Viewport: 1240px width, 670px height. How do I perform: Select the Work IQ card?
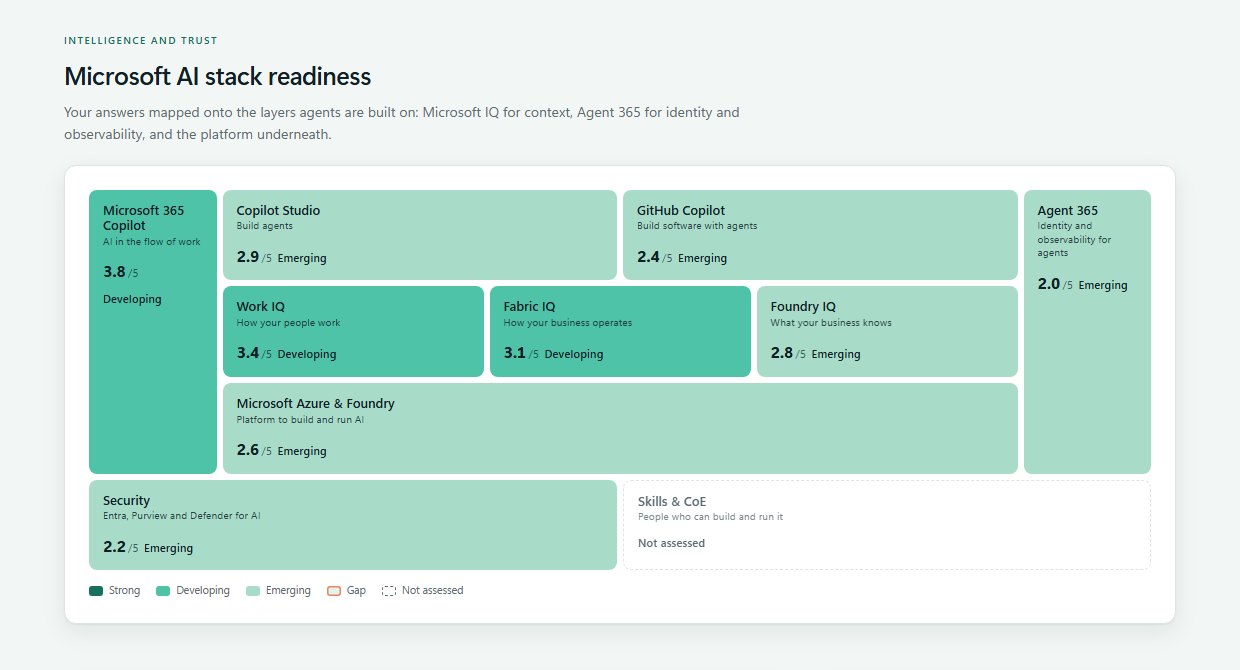(x=353, y=332)
